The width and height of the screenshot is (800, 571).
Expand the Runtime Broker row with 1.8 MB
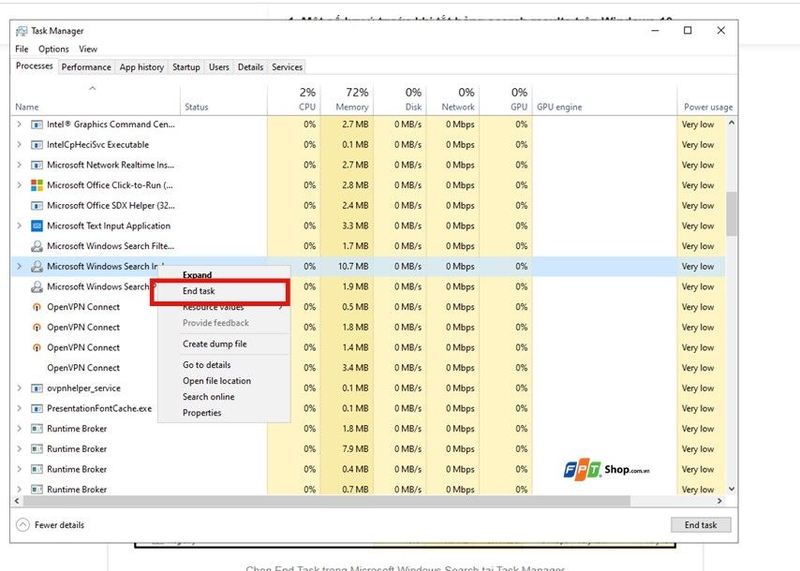(x=19, y=429)
